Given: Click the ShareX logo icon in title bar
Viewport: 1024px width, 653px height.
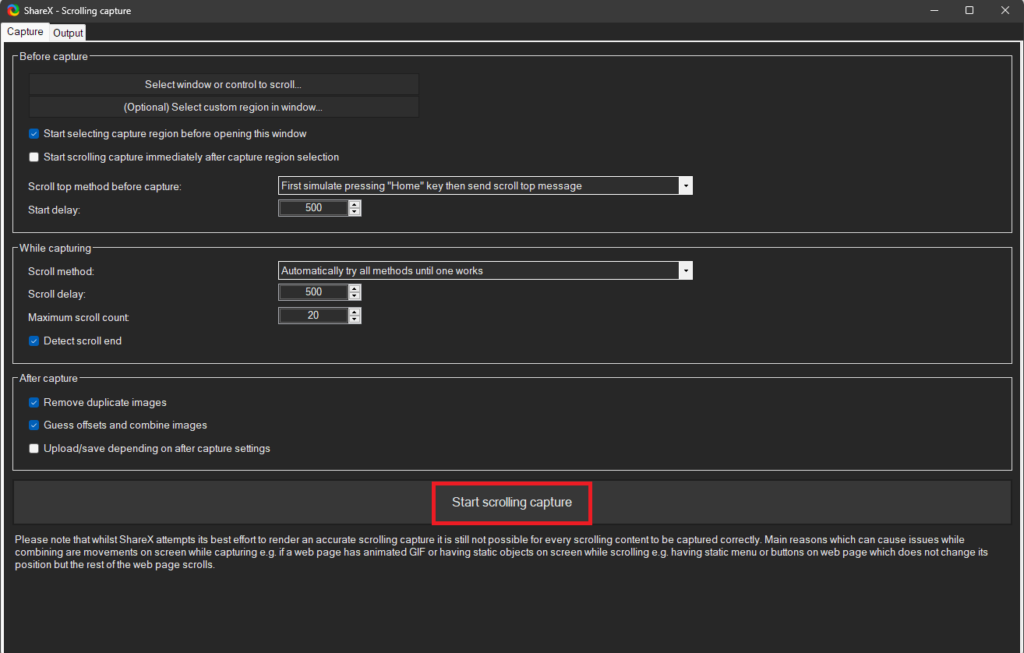Looking at the screenshot, I should tap(12, 10).
